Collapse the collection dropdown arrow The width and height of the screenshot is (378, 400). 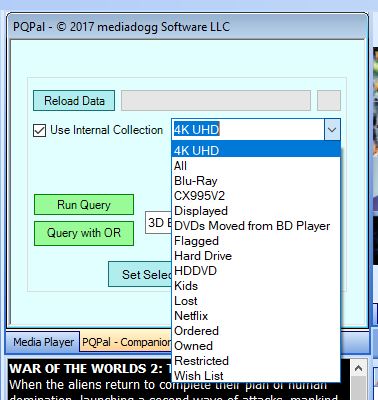click(x=332, y=130)
